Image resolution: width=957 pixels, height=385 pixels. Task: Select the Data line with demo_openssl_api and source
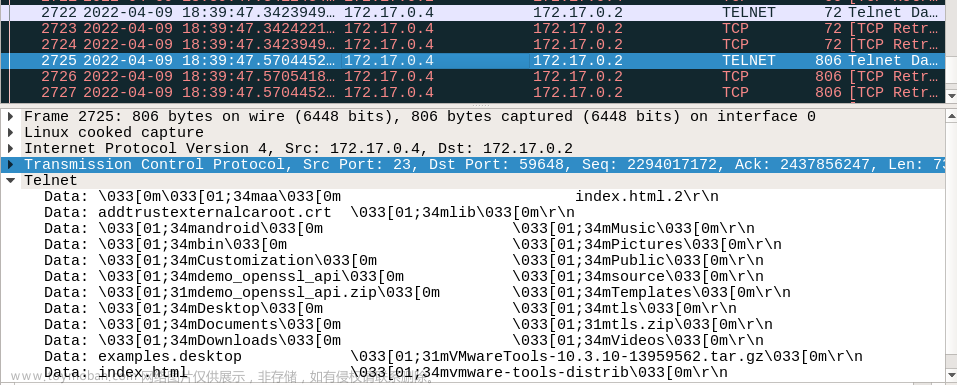403,276
